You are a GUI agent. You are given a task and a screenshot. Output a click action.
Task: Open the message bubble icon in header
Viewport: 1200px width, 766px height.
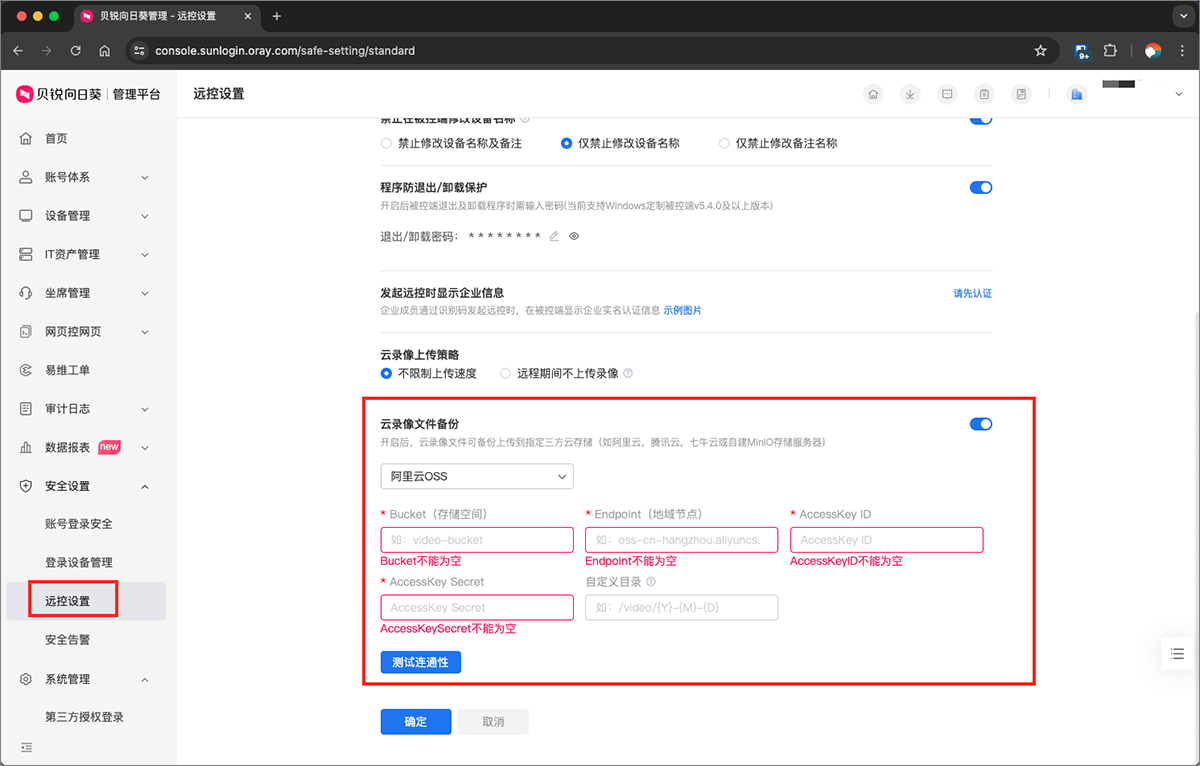(x=947, y=94)
